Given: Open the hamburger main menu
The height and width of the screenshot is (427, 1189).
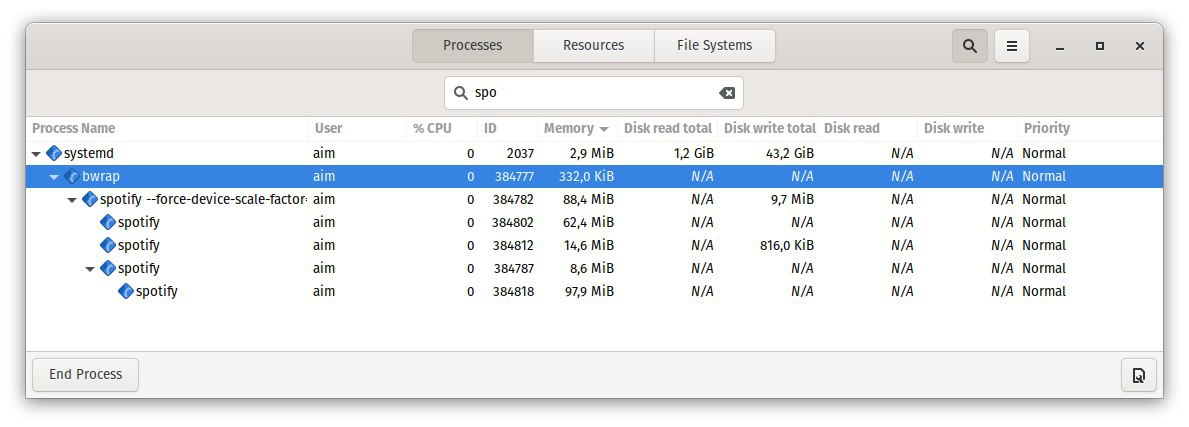Looking at the screenshot, I should pos(1012,46).
